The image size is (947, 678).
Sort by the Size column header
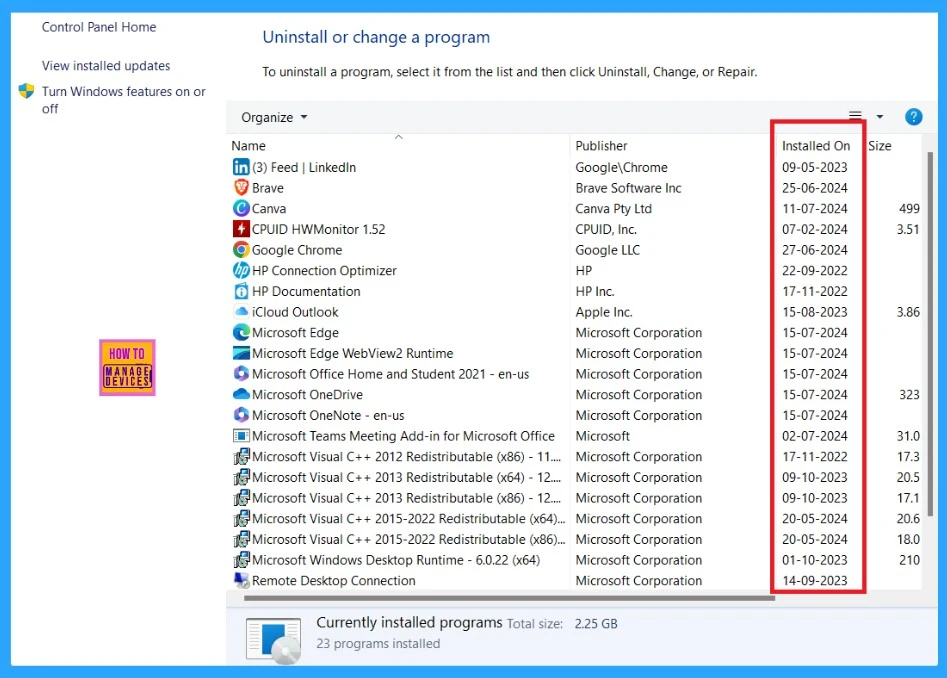[x=879, y=146]
